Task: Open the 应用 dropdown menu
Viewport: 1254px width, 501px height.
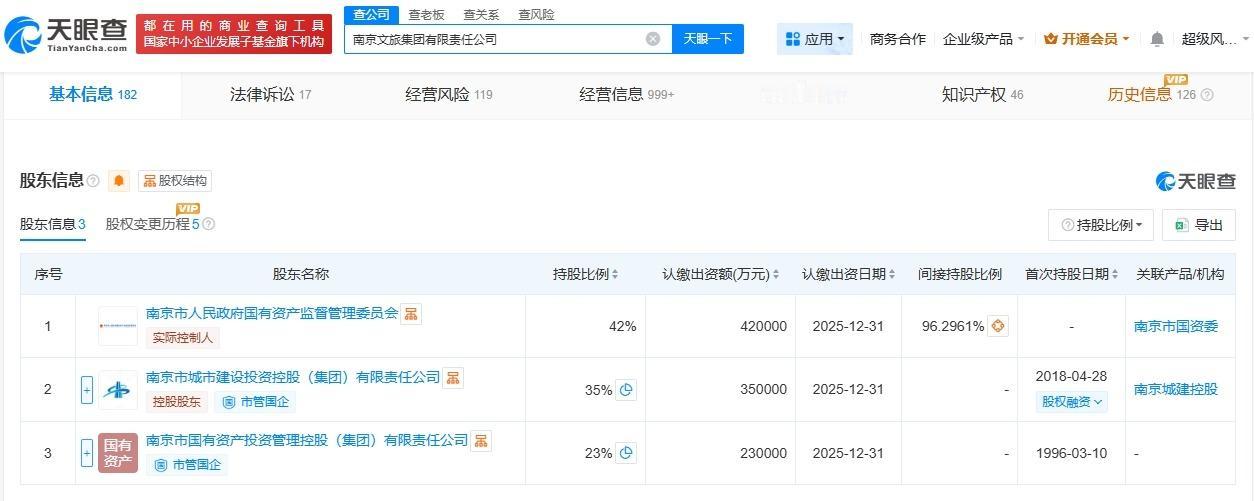Action: pyautogui.click(x=815, y=39)
